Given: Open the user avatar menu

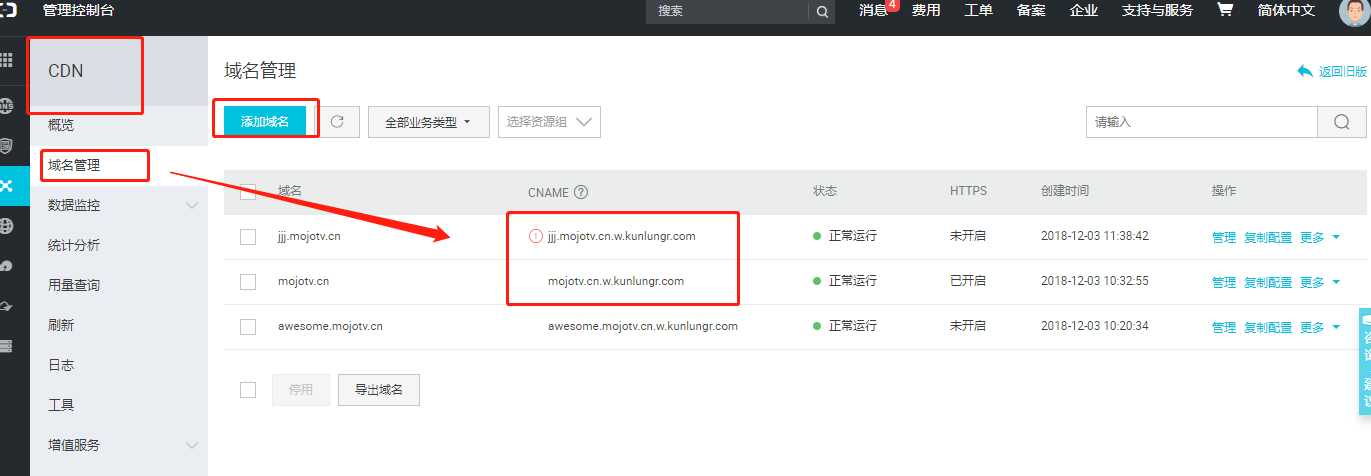Looking at the screenshot, I should (x=1354, y=11).
